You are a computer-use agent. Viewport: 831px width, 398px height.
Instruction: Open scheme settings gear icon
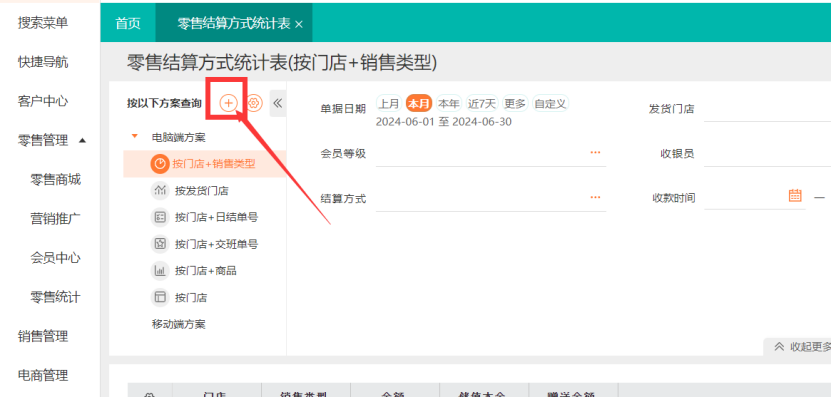255,103
